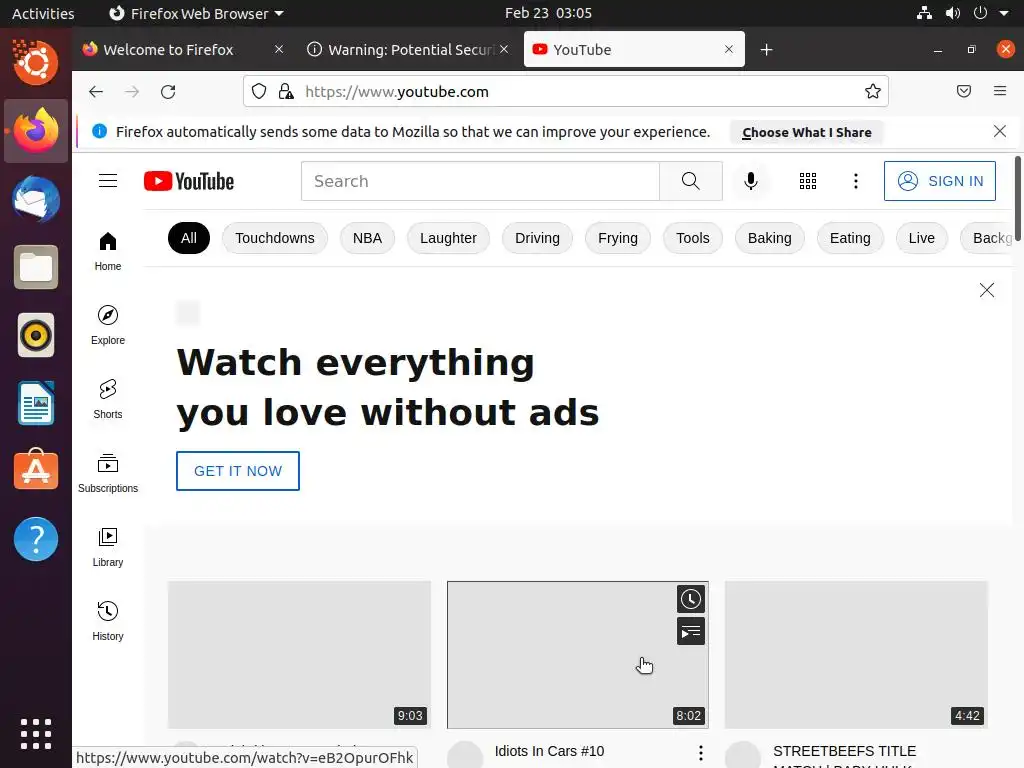Switch to Warning: Potential Security tab

(411, 50)
